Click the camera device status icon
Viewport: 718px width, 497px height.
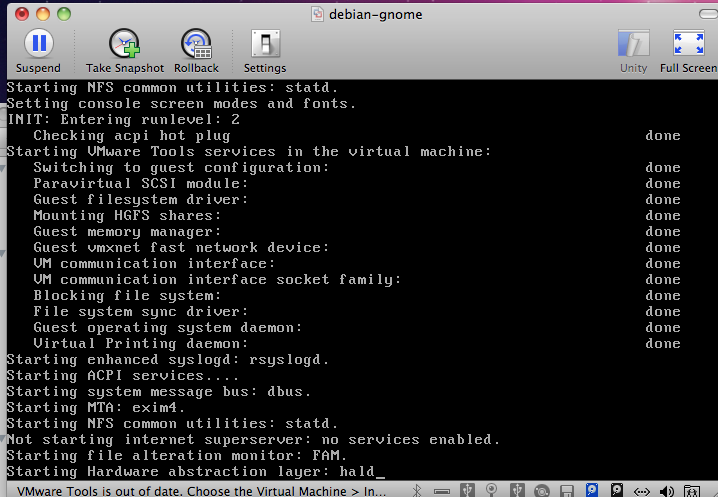pos(492,490)
